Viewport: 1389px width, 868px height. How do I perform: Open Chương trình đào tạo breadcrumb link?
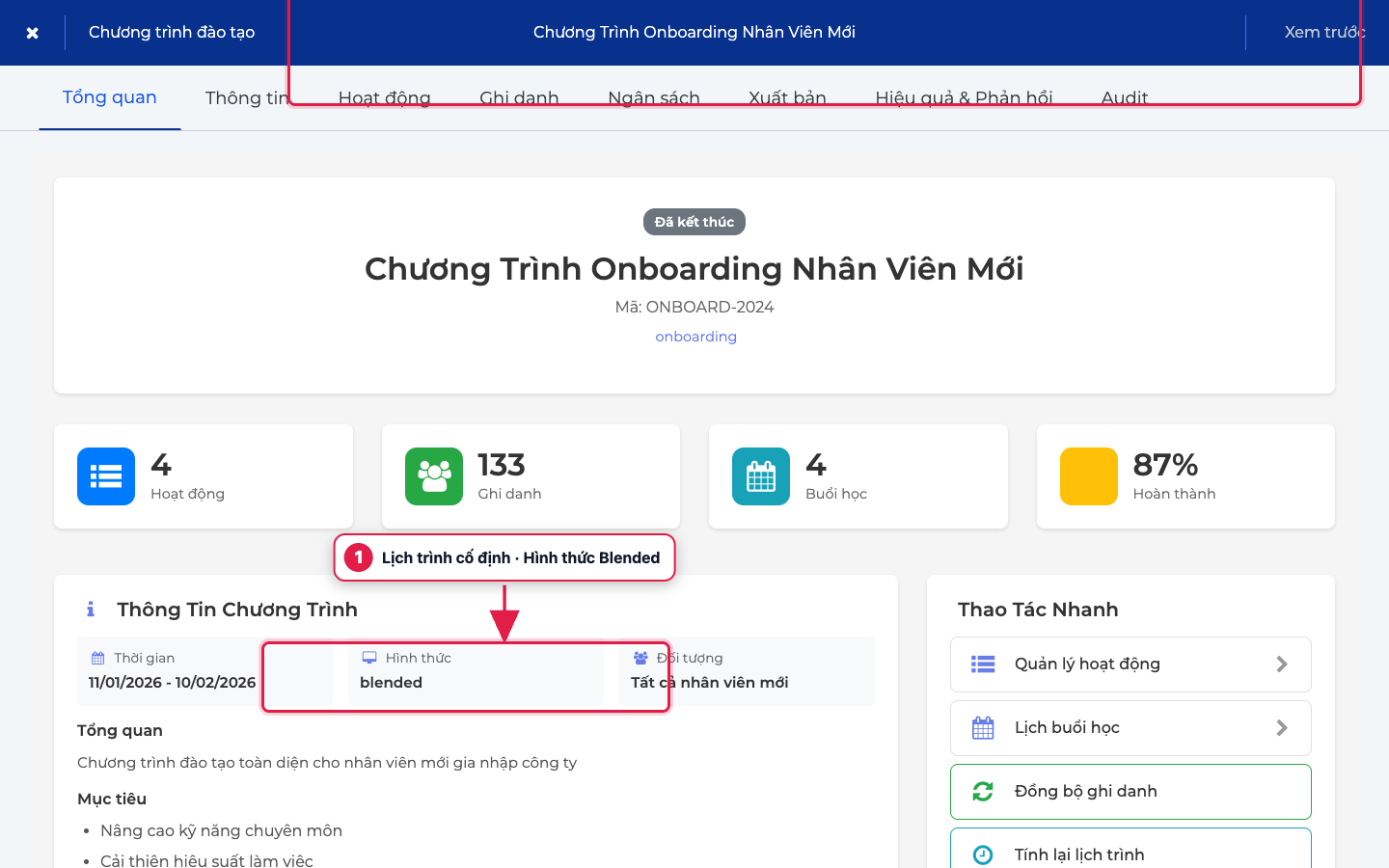pos(172,32)
